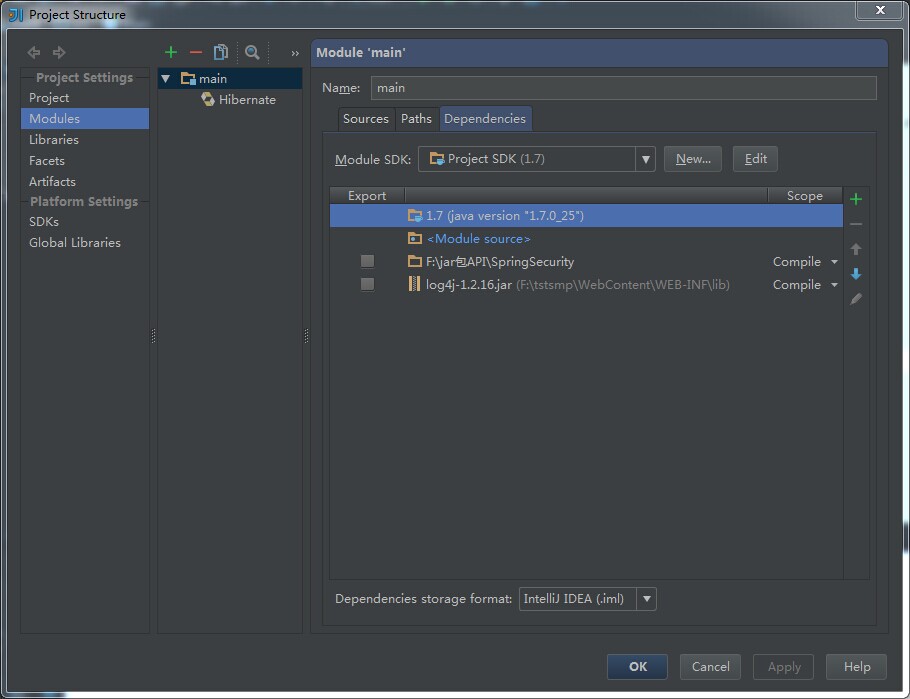
Task: Click the main module folder icon
Action: [x=188, y=78]
